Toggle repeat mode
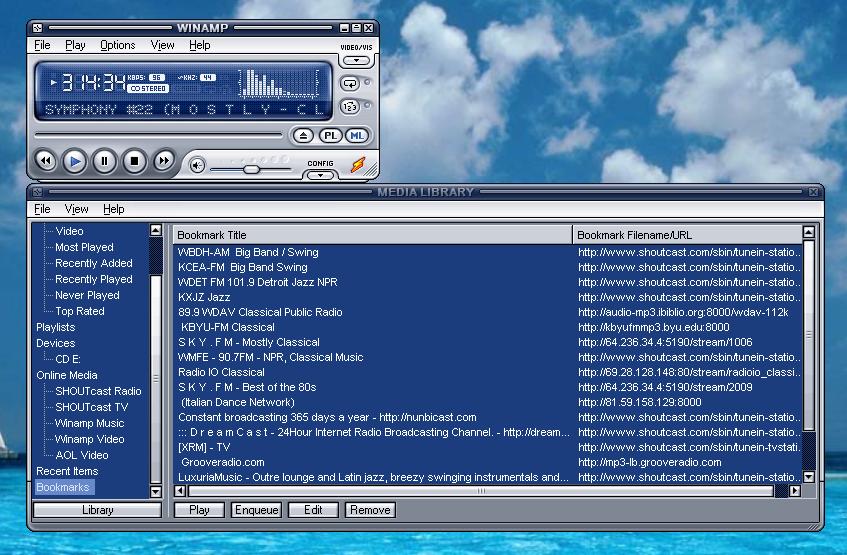 pyautogui.click(x=350, y=84)
